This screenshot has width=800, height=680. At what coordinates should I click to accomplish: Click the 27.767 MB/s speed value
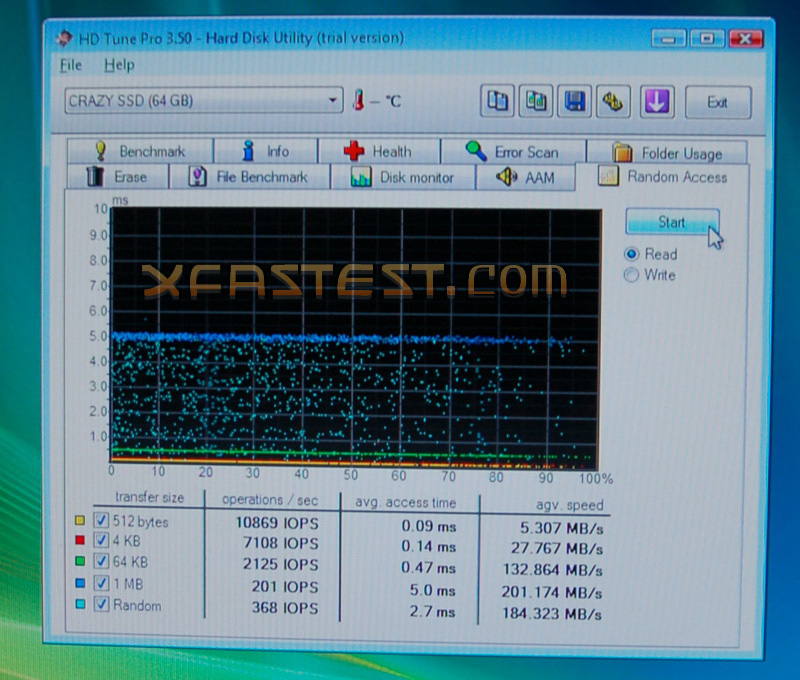[557, 549]
